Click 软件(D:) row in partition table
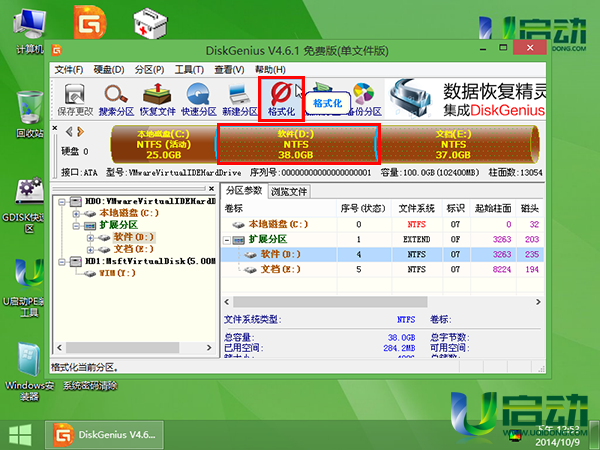 pyautogui.click(x=383, y=254)
